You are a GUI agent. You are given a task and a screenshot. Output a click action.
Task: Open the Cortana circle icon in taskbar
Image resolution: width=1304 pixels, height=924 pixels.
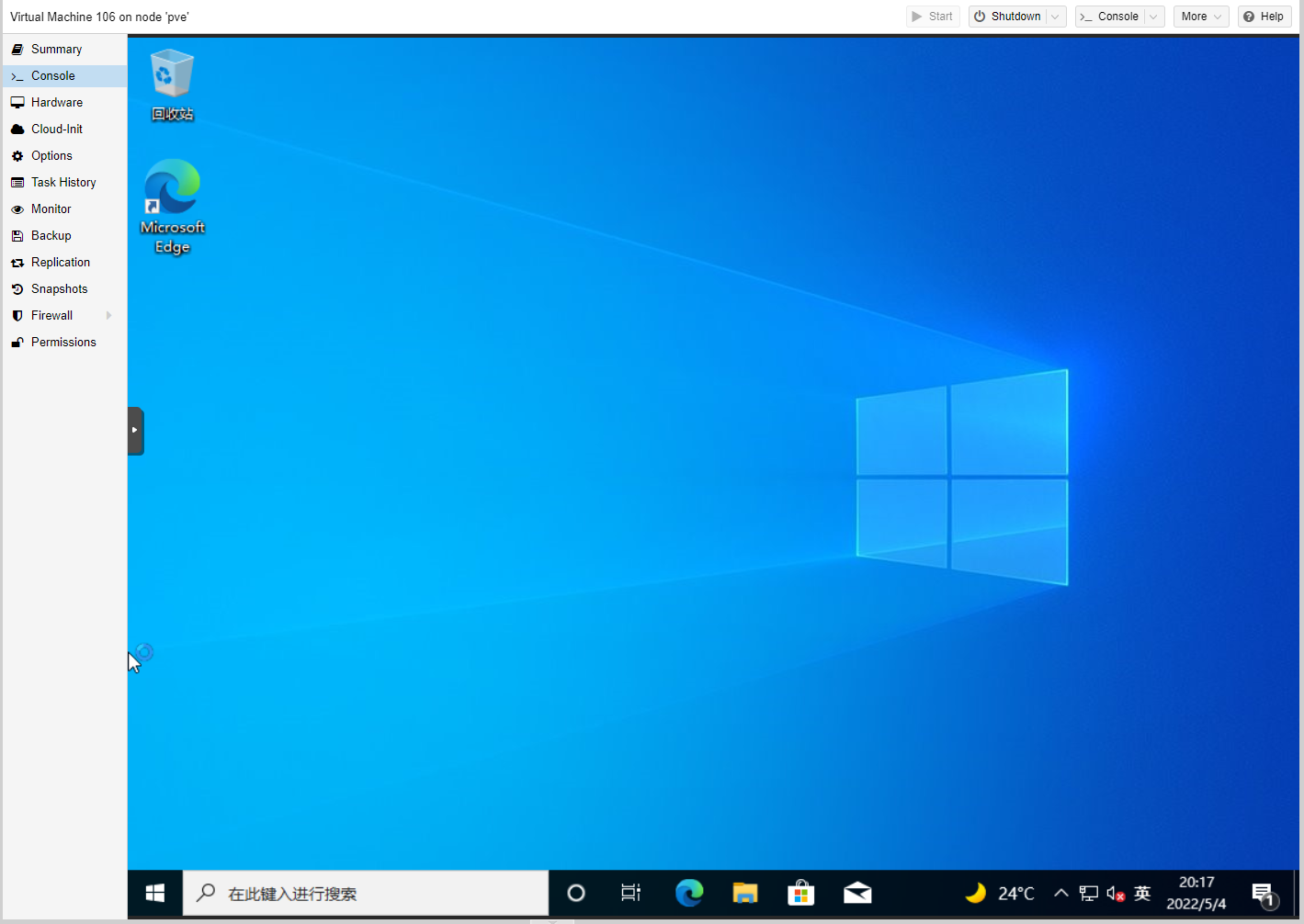coord(576,893)
